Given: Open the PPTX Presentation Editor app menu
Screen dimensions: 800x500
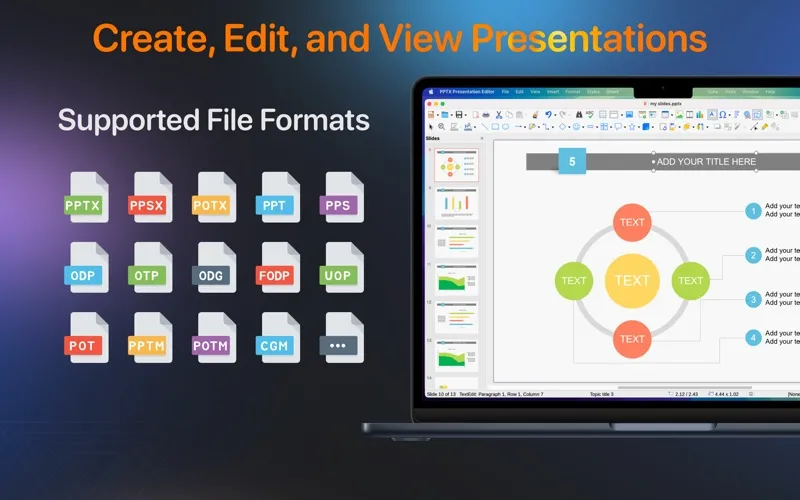Looking at the screenshot, I should pos(467,92).
